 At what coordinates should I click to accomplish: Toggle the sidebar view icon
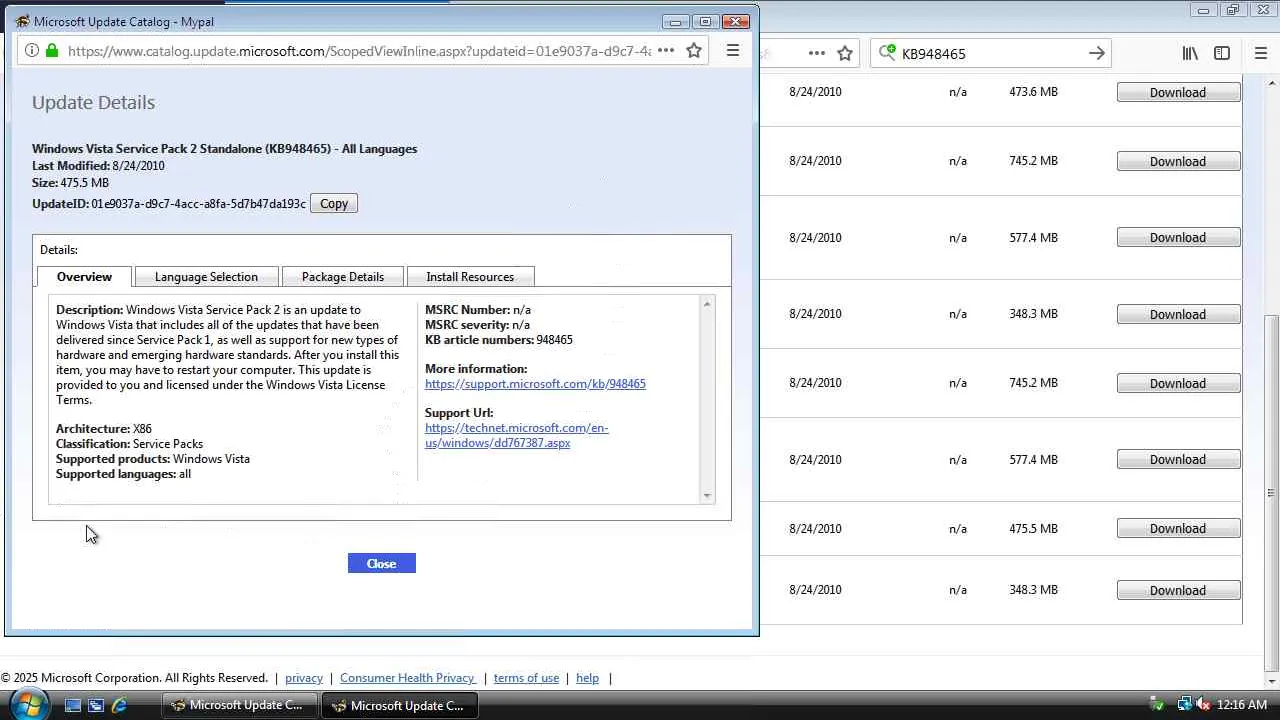(1222, 54)
